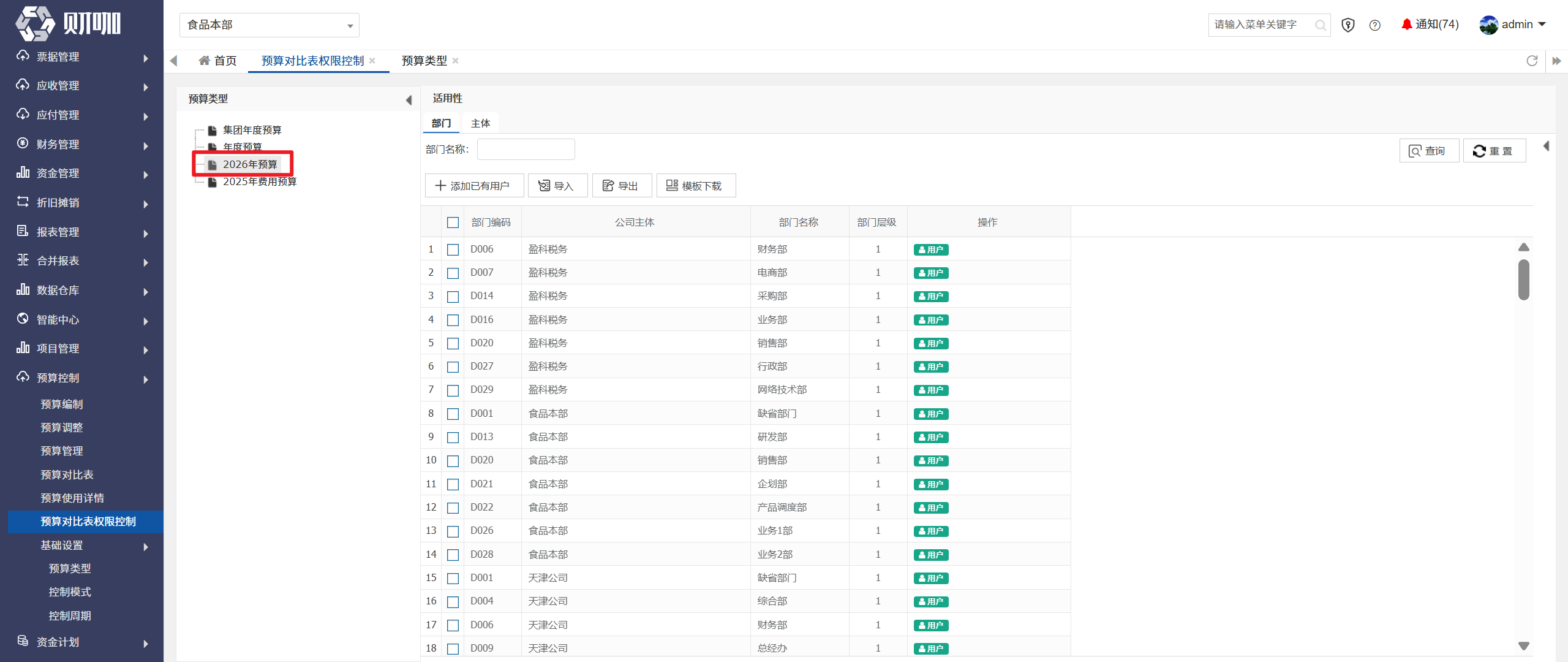The width and height of the screenshot is (1568, 662).
Task: Click the table vertical scrollbar thumb
Action: click(1524, 280)
